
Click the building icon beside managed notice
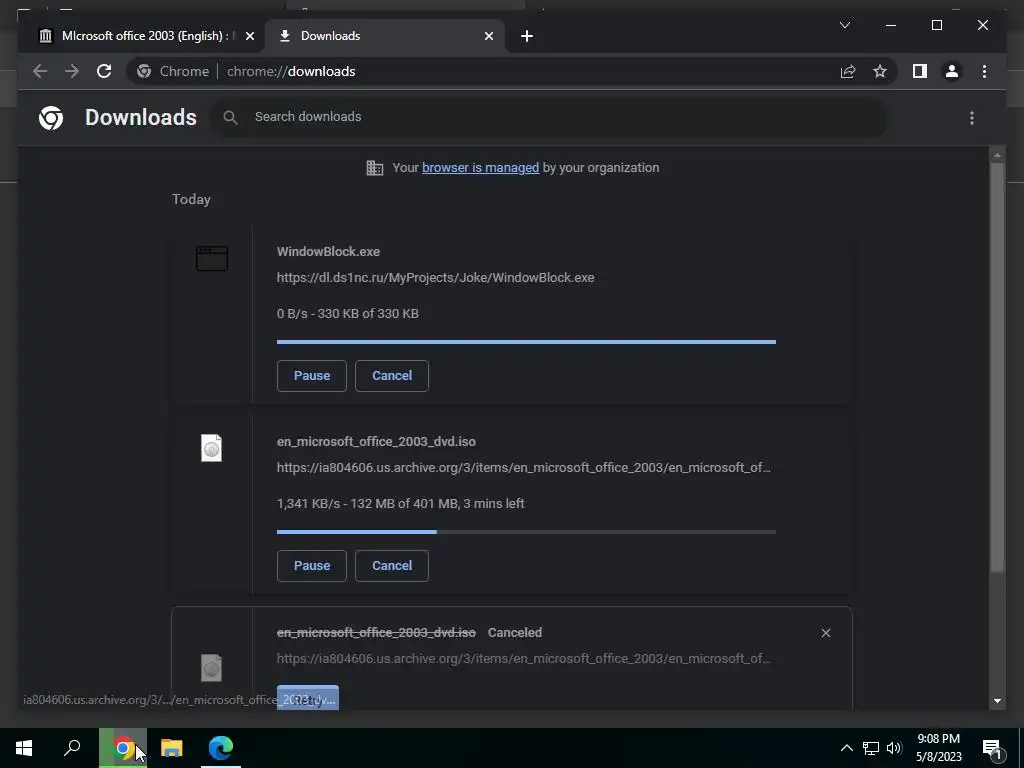click(x=374, y=168)
